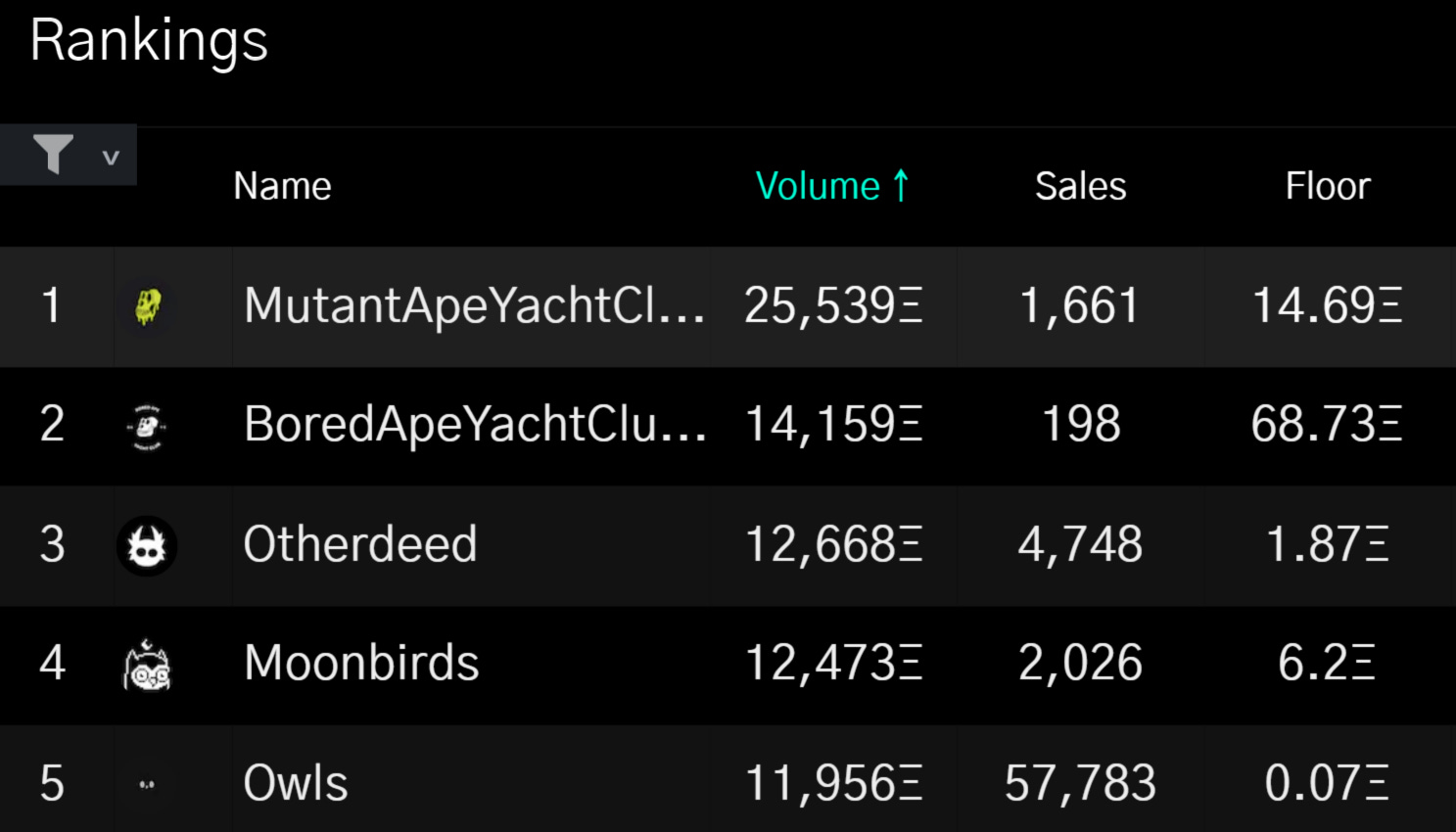
Task: Click the Rankings page heading
Action: point(149,41)
